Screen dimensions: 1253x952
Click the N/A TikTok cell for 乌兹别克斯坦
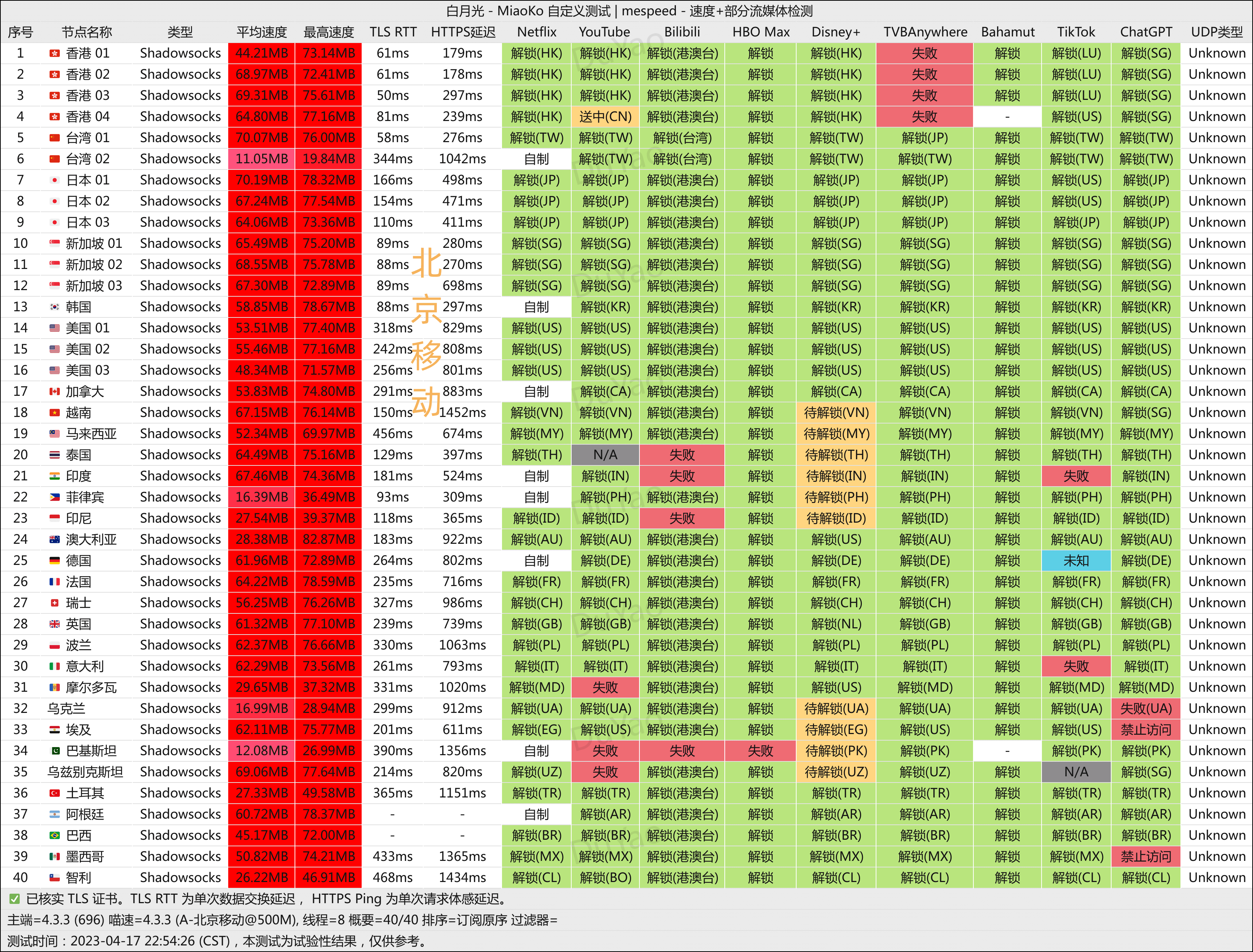coord(1076,772)
